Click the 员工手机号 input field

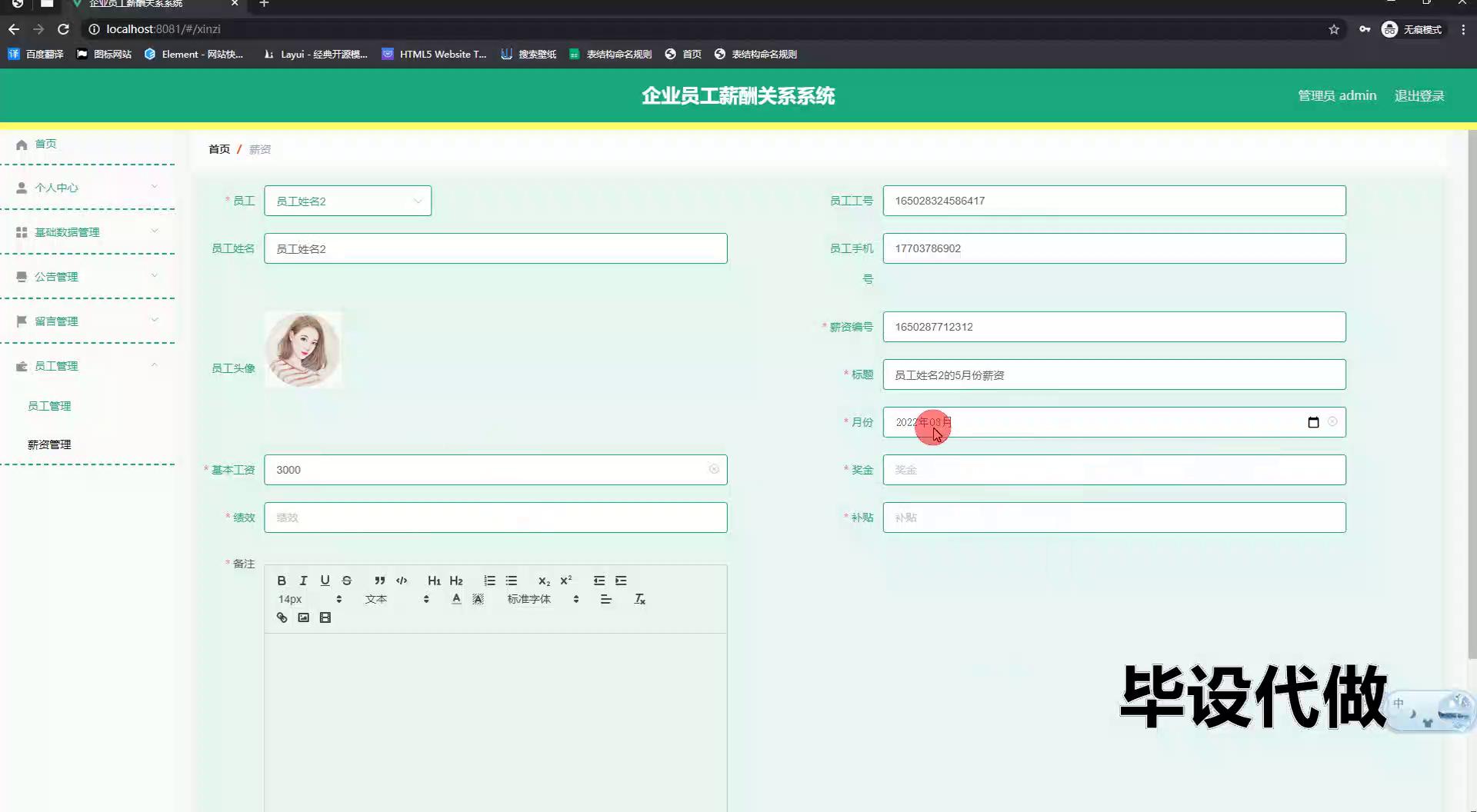click(1114, 248)
